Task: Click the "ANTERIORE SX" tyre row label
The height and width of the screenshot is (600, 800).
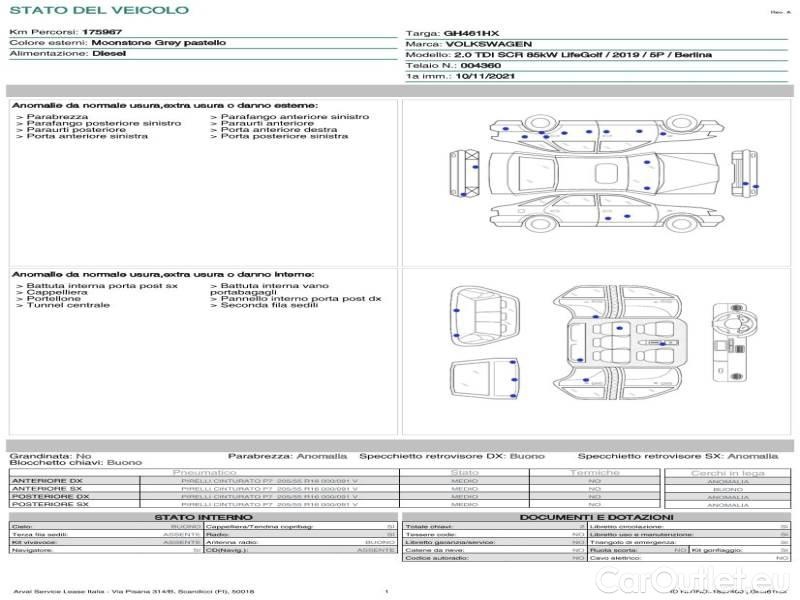Action: pos(47,488)
